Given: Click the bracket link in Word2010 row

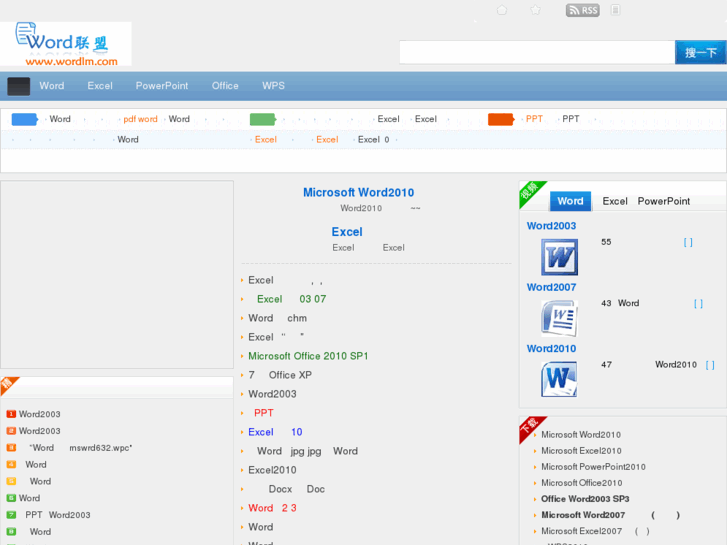Looking at the screenshot, I should pos(710,365).
